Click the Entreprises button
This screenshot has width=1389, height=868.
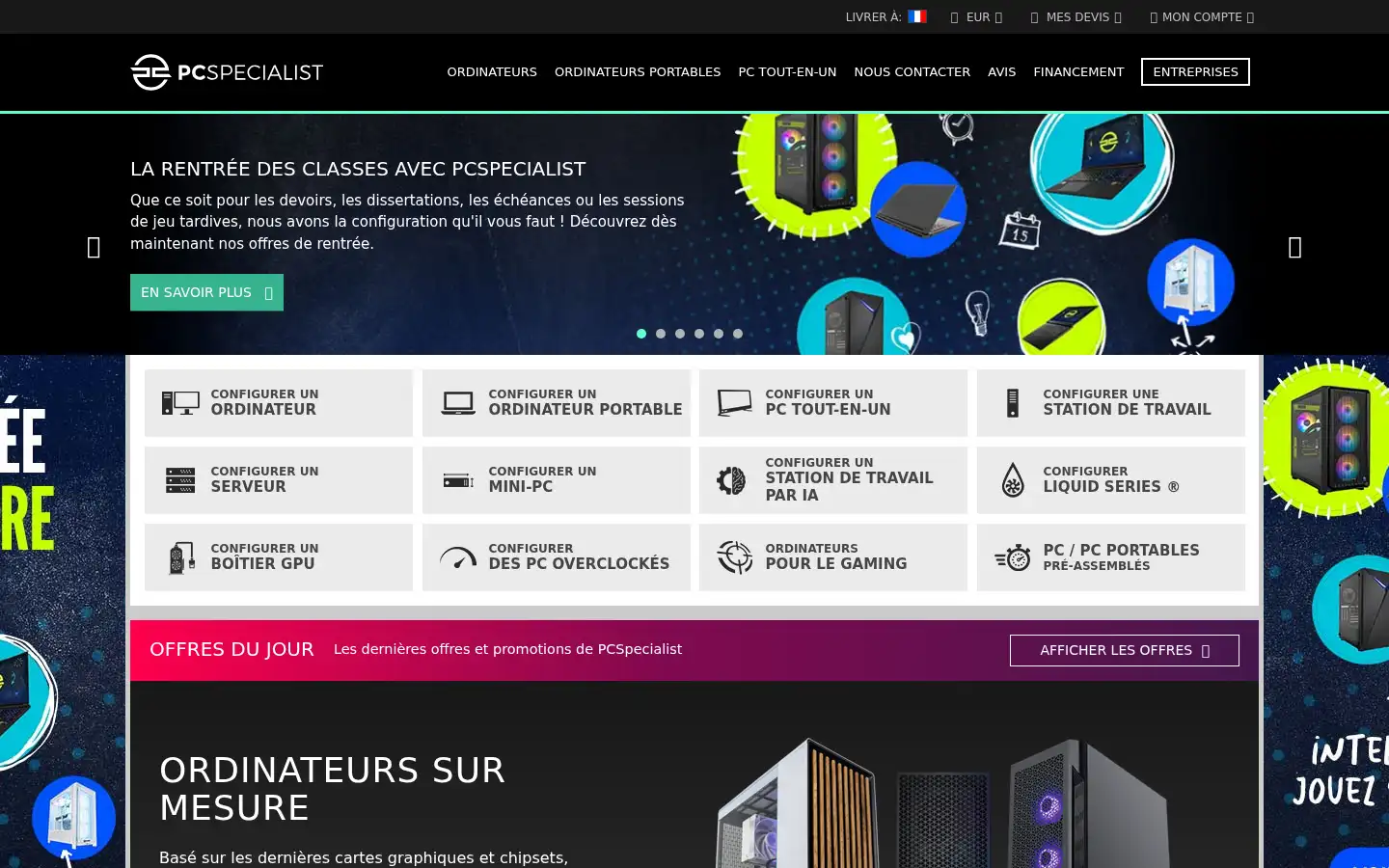coord(1195,72)
